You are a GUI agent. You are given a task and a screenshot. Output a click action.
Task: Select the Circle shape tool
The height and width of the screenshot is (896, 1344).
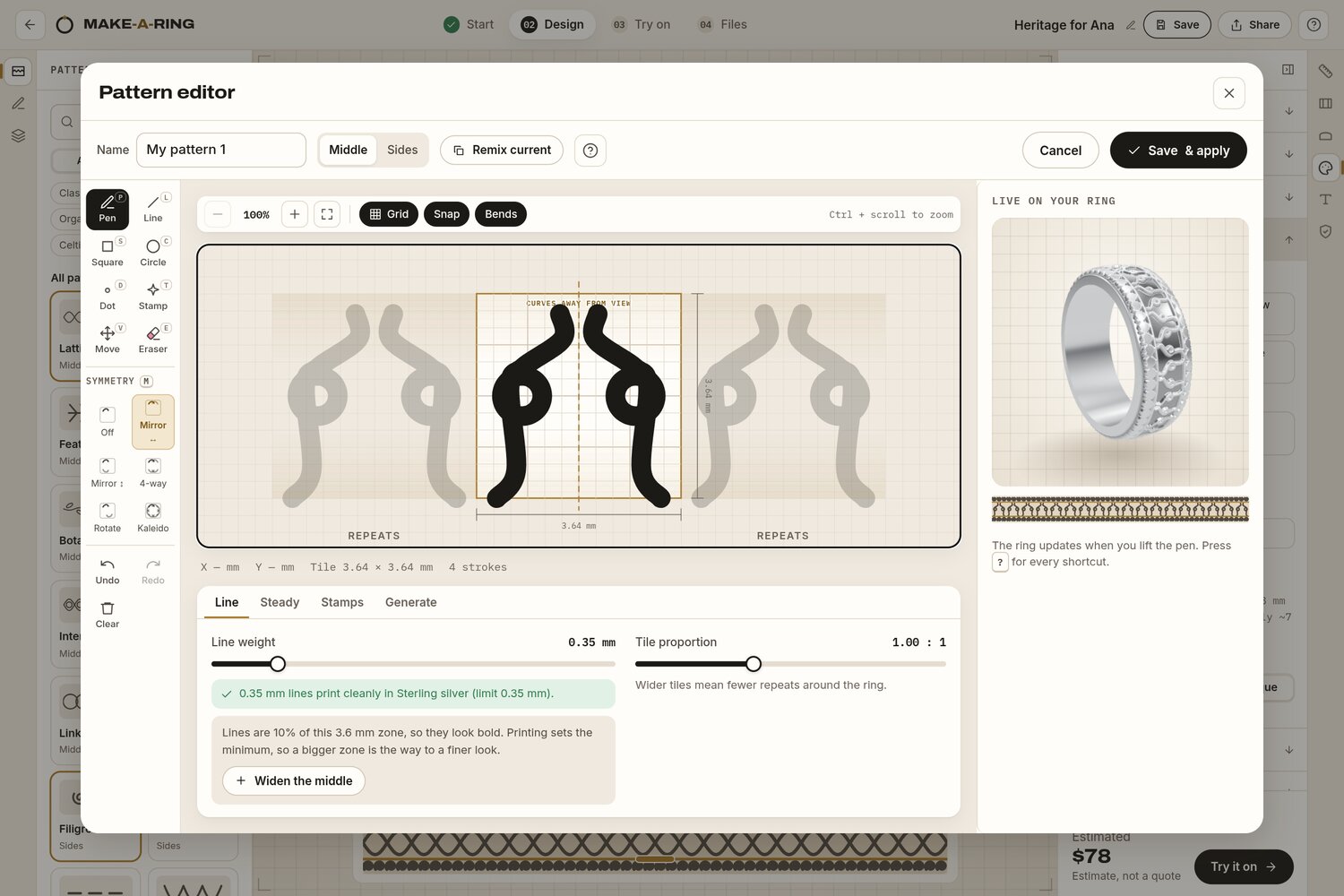(x=153, y=253)
